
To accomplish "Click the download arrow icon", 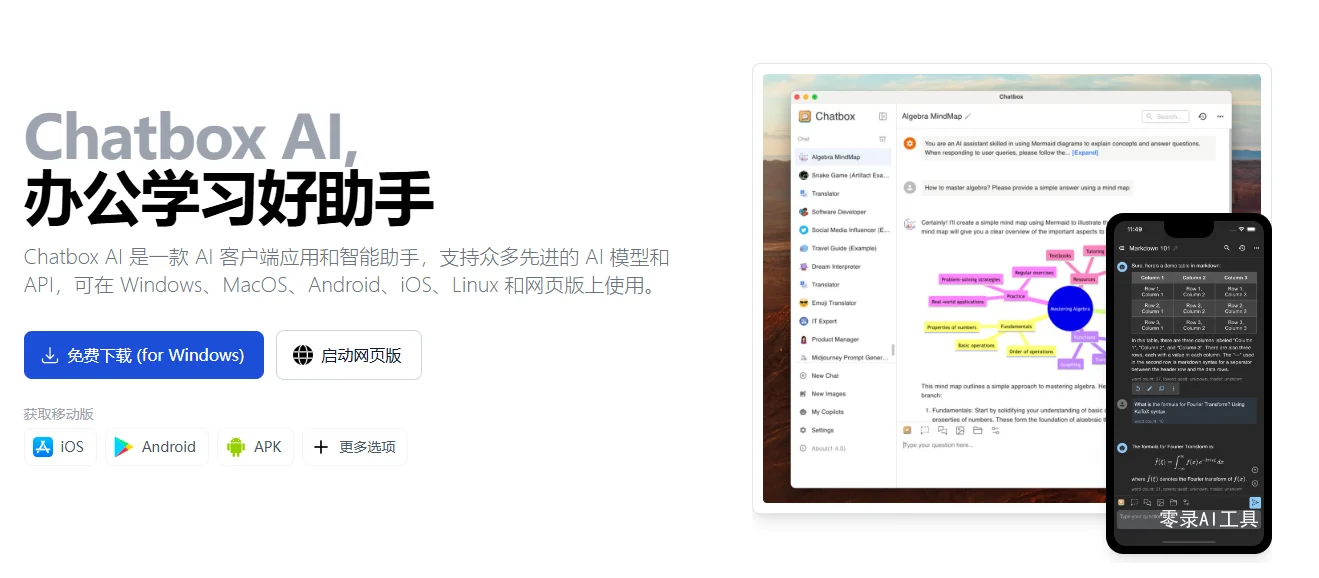I will point(50,355).
